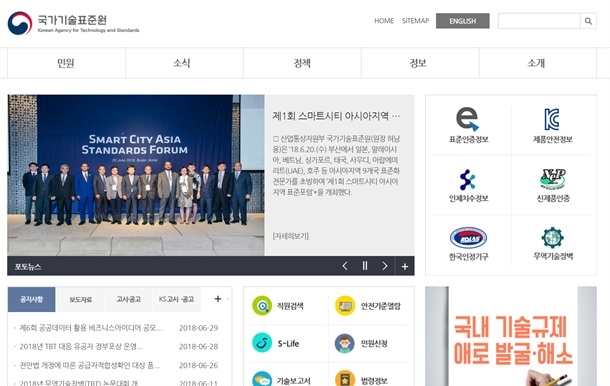Click the 기술보고서 chat bubble icon
Screen dimensions: 610x386
262,379
